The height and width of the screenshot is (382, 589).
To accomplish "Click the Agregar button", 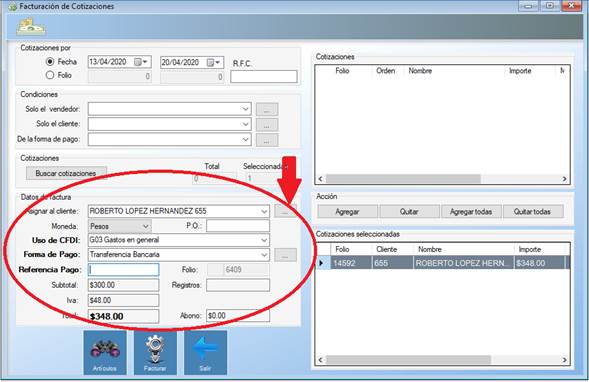I will (347, 211).
